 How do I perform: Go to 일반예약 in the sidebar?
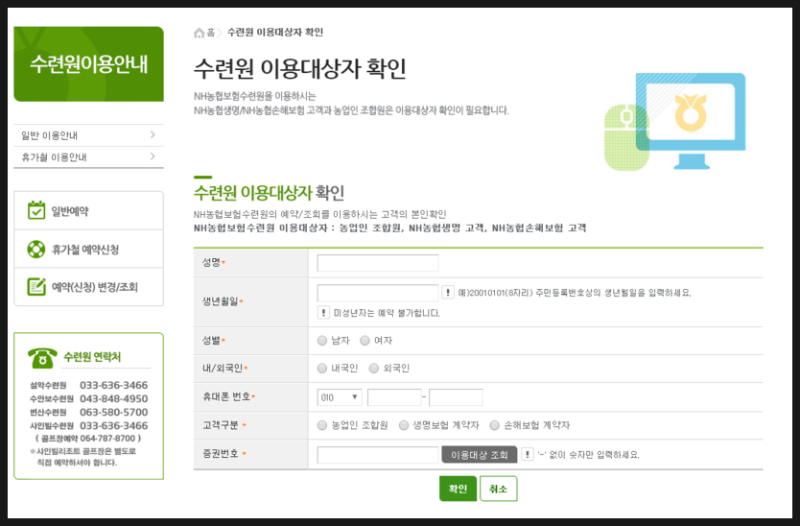[x=88, y=210]
